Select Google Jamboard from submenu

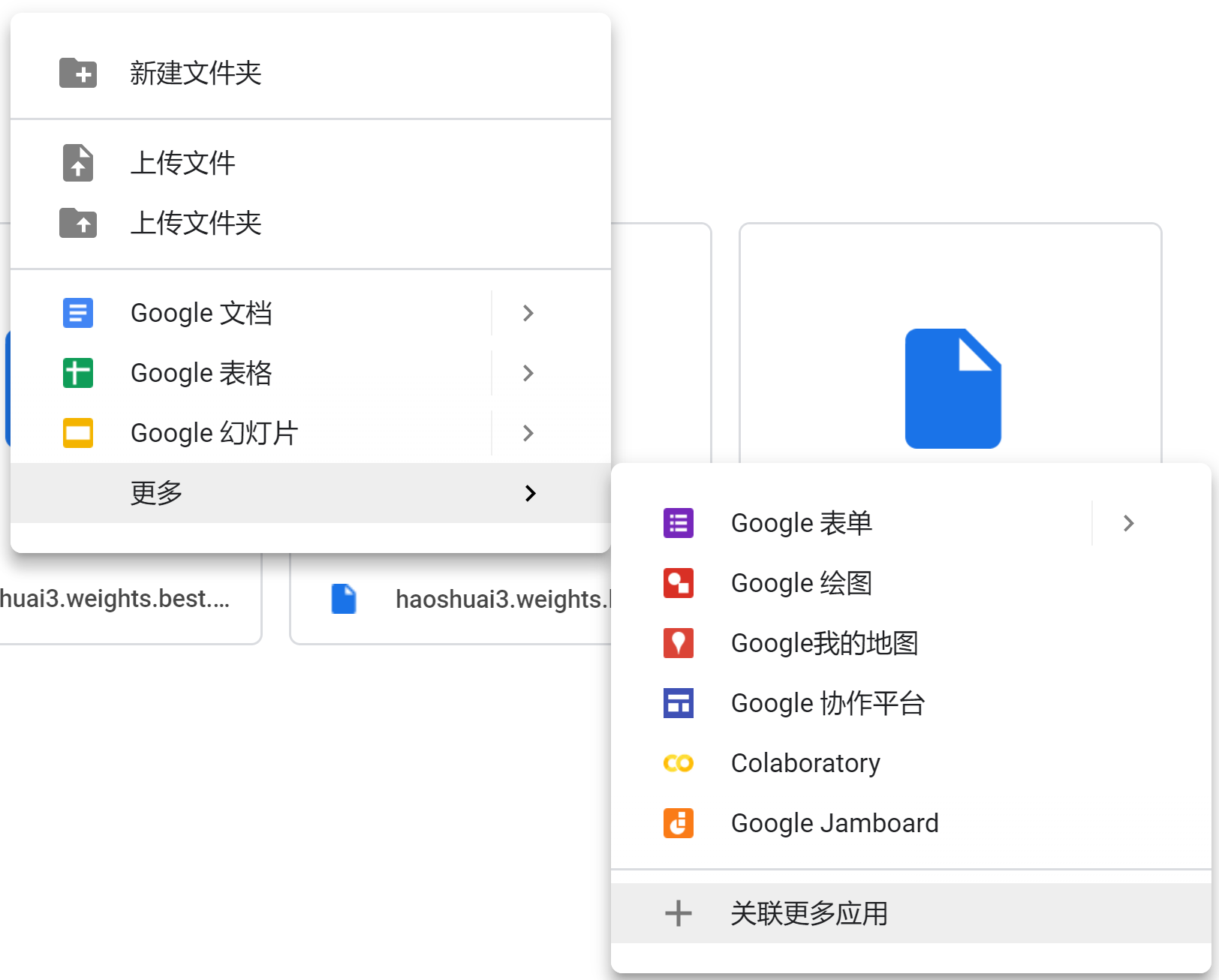pos(911,823)
